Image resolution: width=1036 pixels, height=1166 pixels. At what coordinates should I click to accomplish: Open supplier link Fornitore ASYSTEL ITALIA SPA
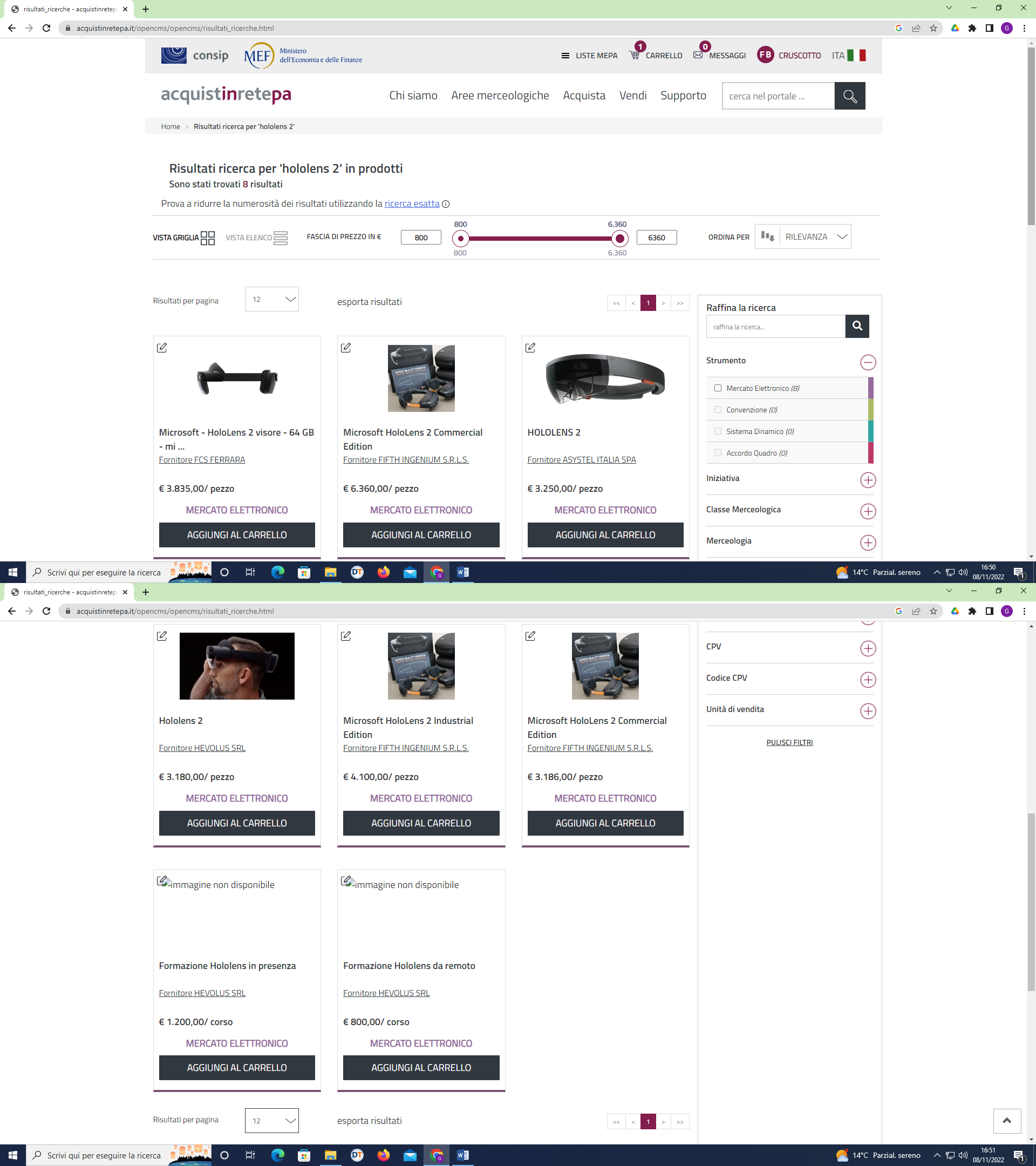(x=582, y=460)
